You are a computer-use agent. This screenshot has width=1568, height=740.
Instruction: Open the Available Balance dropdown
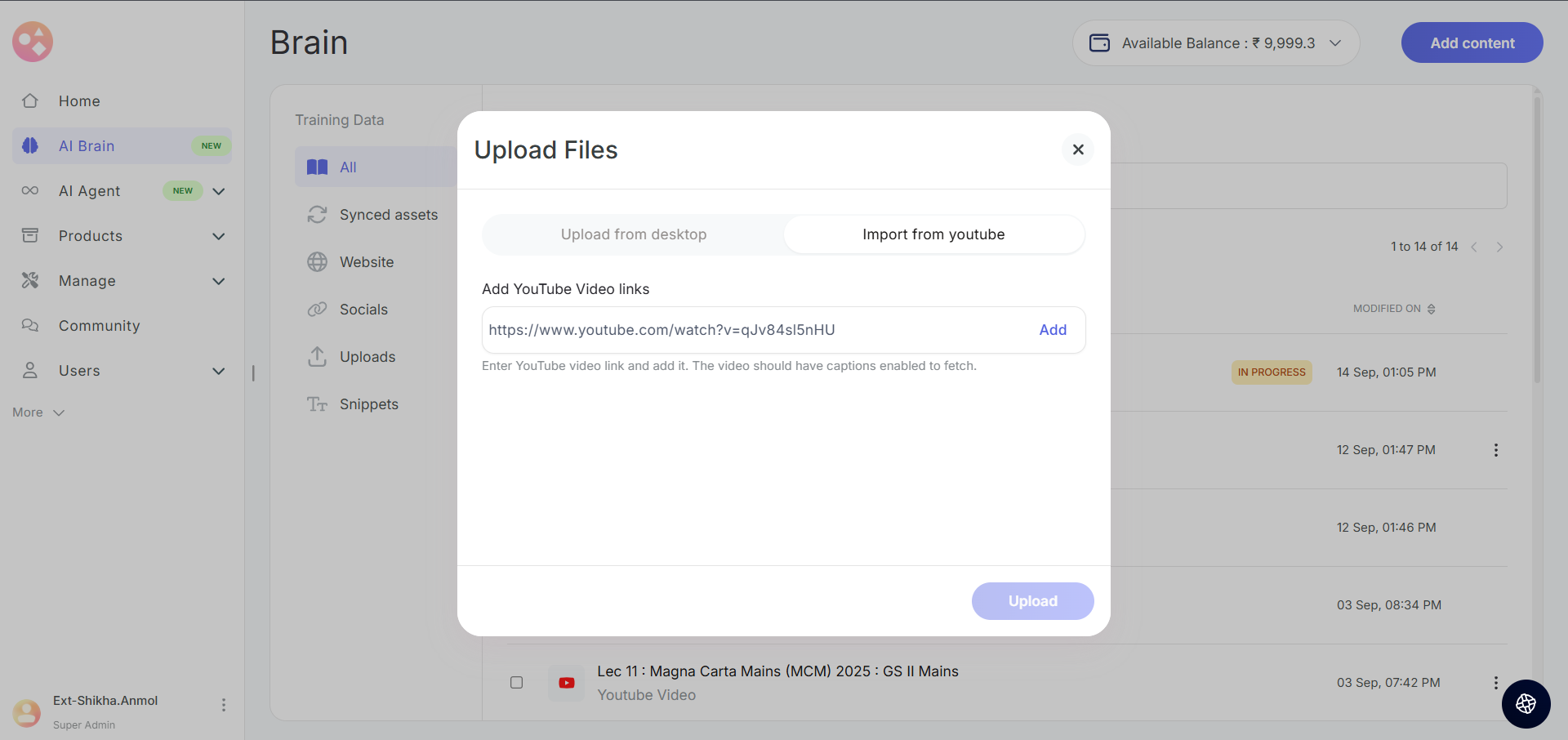[x=1336, y=42]
